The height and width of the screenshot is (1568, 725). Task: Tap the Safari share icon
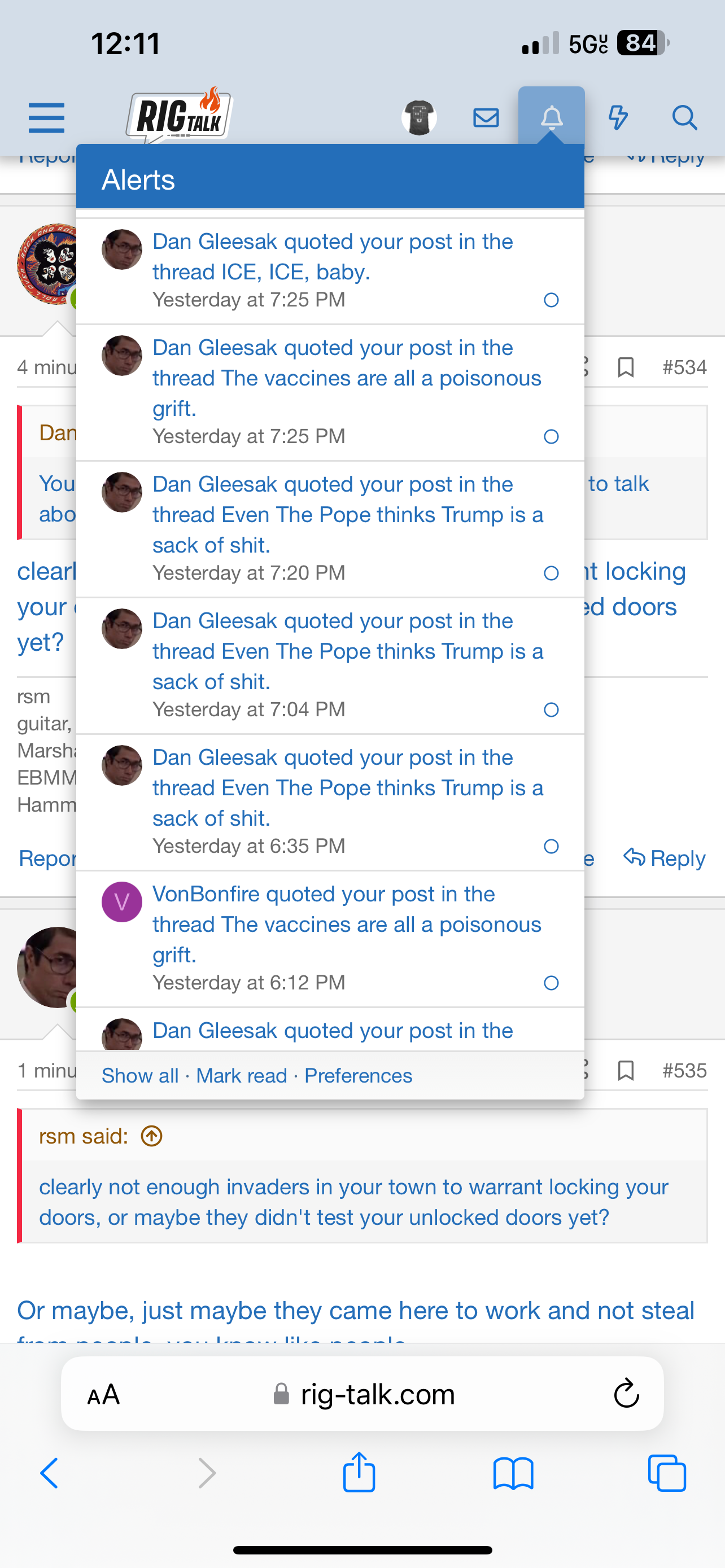point(359,1473)
